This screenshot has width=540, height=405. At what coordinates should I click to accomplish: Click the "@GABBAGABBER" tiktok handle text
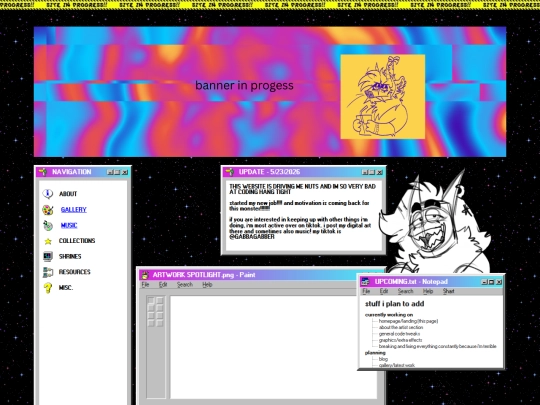(x=252, y=237)
